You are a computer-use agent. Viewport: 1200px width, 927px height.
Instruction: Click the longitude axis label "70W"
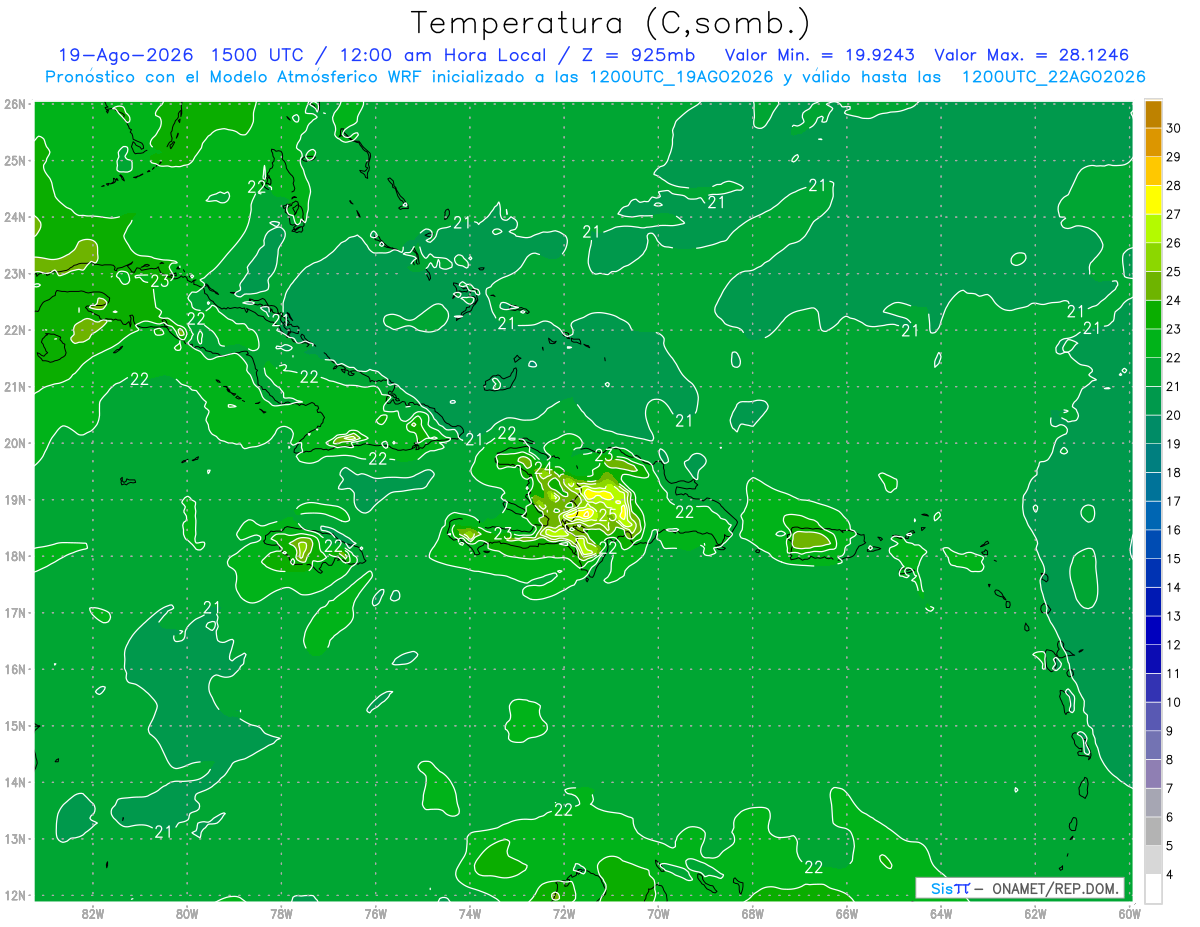[658, 914]
